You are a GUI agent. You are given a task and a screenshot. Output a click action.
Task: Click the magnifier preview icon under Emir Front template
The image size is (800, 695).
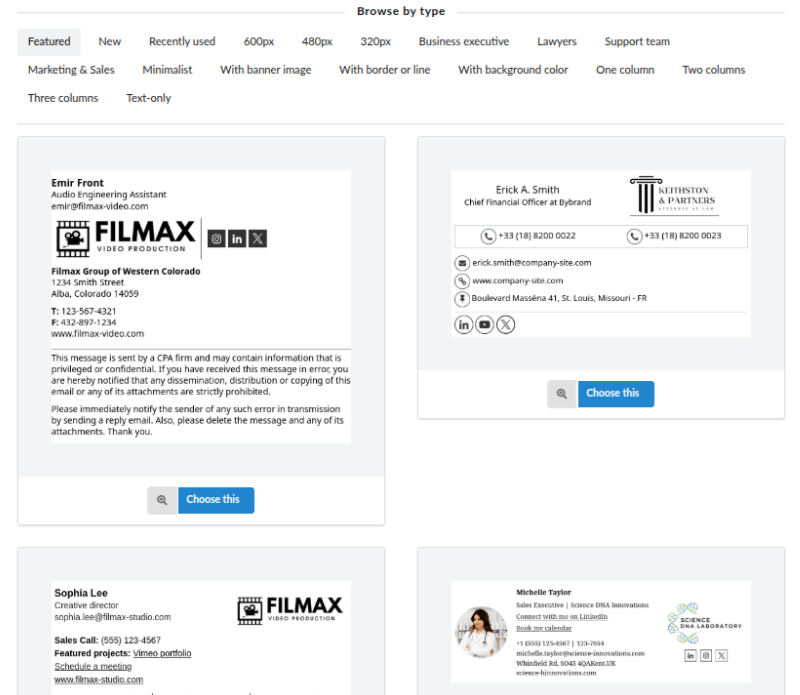(x=162, y=500)
